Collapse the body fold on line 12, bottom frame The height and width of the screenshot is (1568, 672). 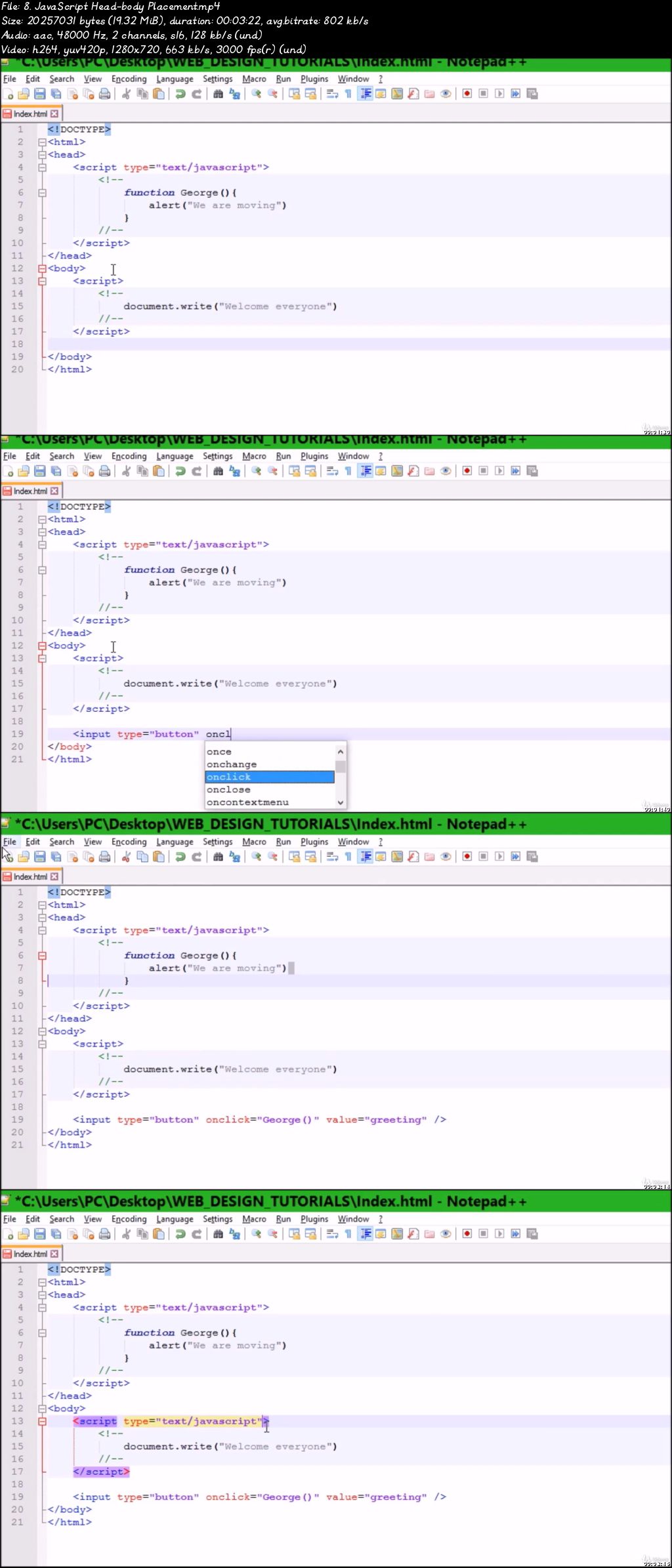[x=42, y=1409]
